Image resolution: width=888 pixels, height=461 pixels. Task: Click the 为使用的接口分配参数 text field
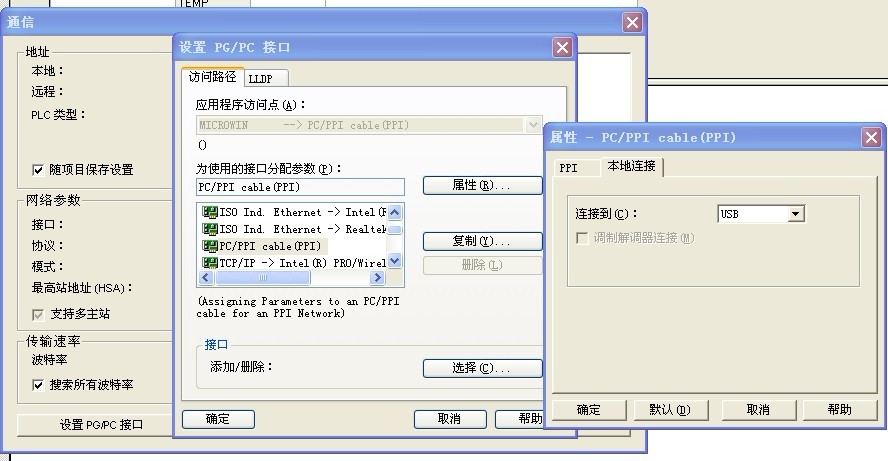click(300, 187)
